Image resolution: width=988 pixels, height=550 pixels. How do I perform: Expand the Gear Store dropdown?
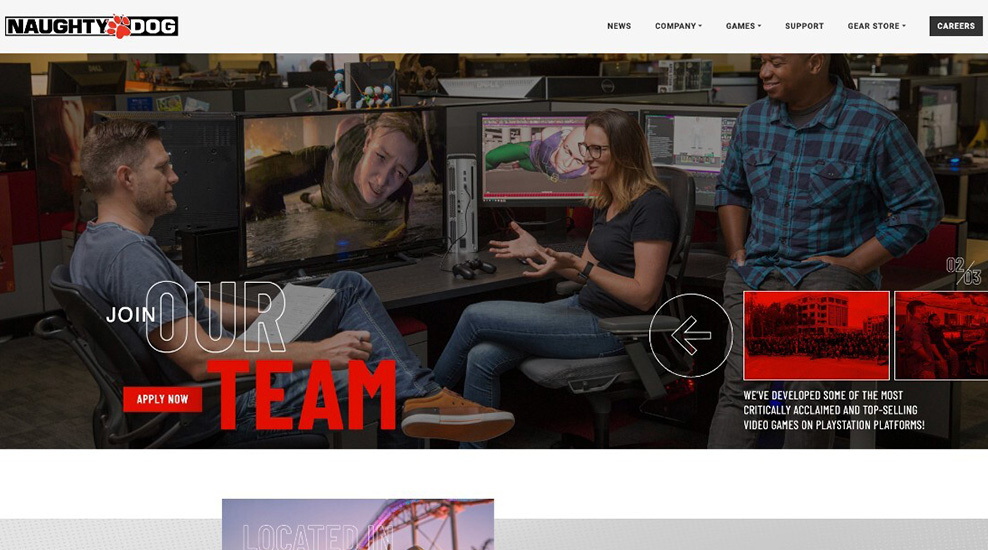(876, 26)
